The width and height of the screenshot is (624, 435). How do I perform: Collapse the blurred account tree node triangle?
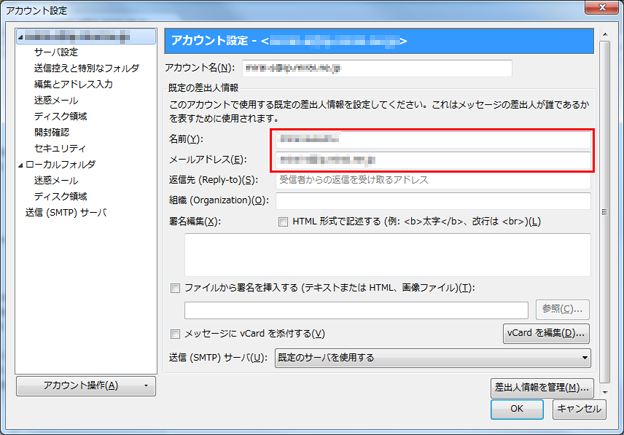[x=21, y=38]
